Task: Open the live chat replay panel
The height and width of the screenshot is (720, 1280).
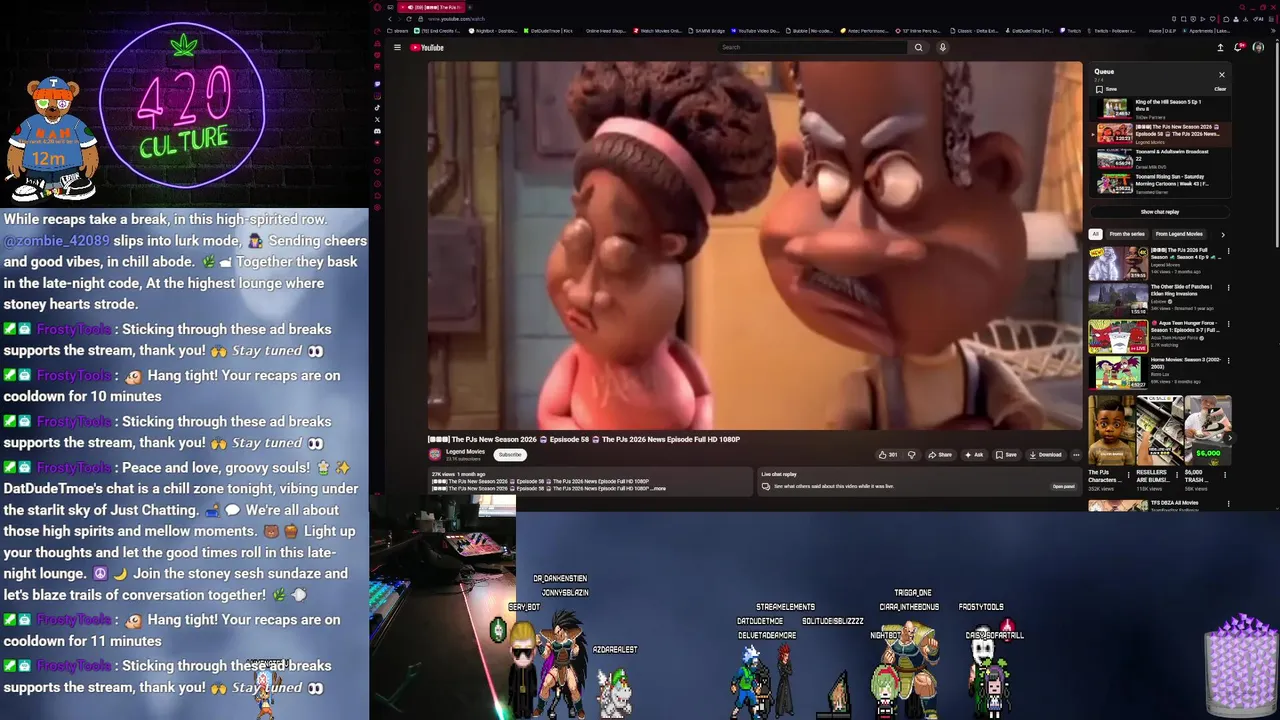Action: [x=1063, y=487]
